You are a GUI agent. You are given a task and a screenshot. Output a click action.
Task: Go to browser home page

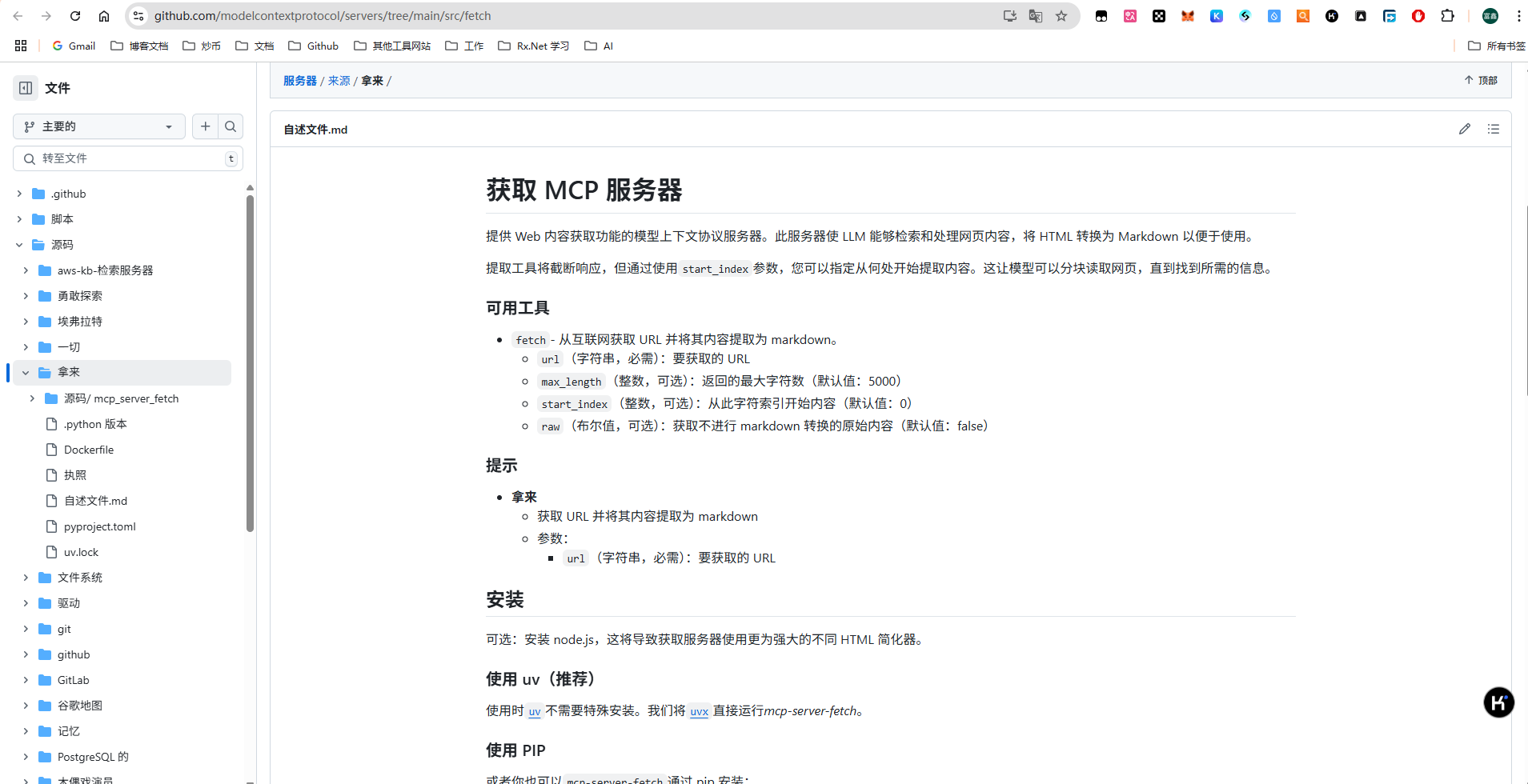(104, 16)
